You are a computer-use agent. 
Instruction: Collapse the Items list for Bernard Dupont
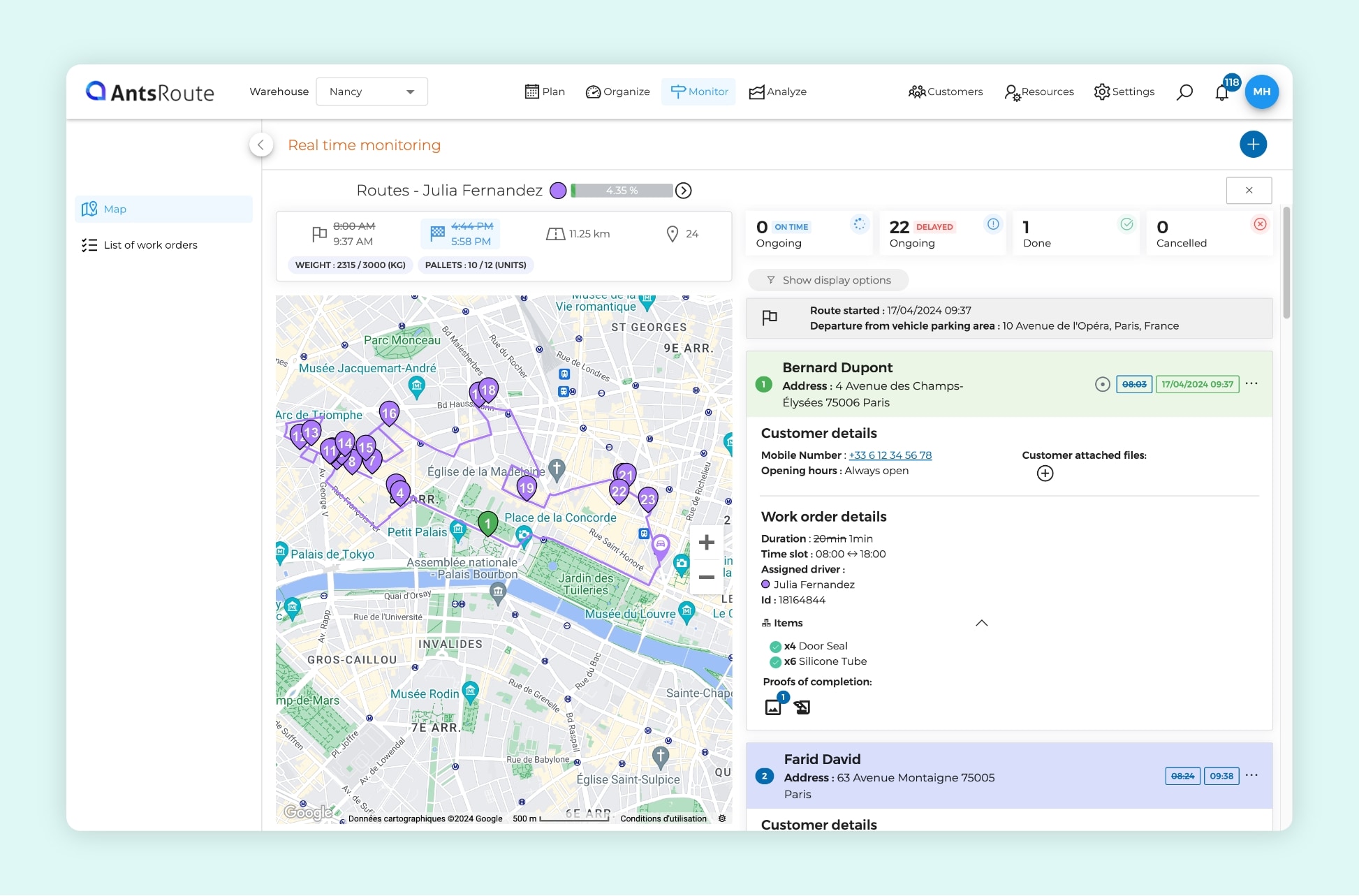pyautogui.click(x=981, y=623)
